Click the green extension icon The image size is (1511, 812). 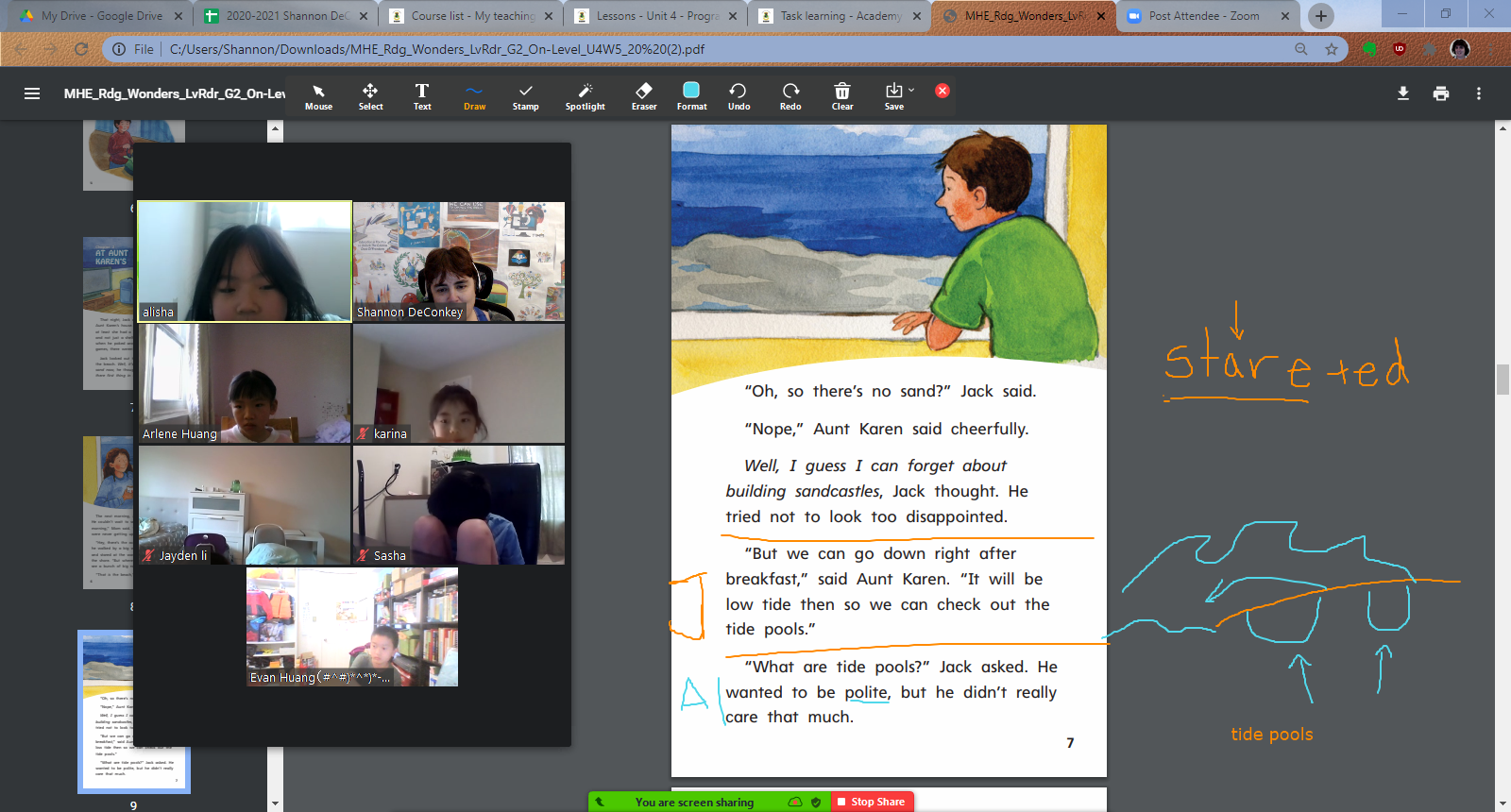pyautogui.click(x=1369, y=49)
